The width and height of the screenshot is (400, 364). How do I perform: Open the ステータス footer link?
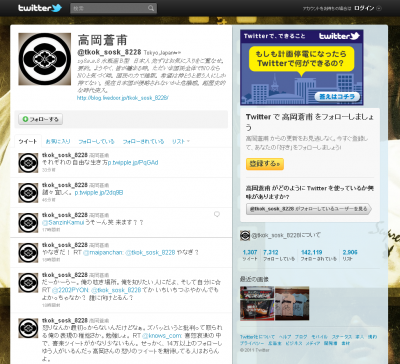coord(342,337)
